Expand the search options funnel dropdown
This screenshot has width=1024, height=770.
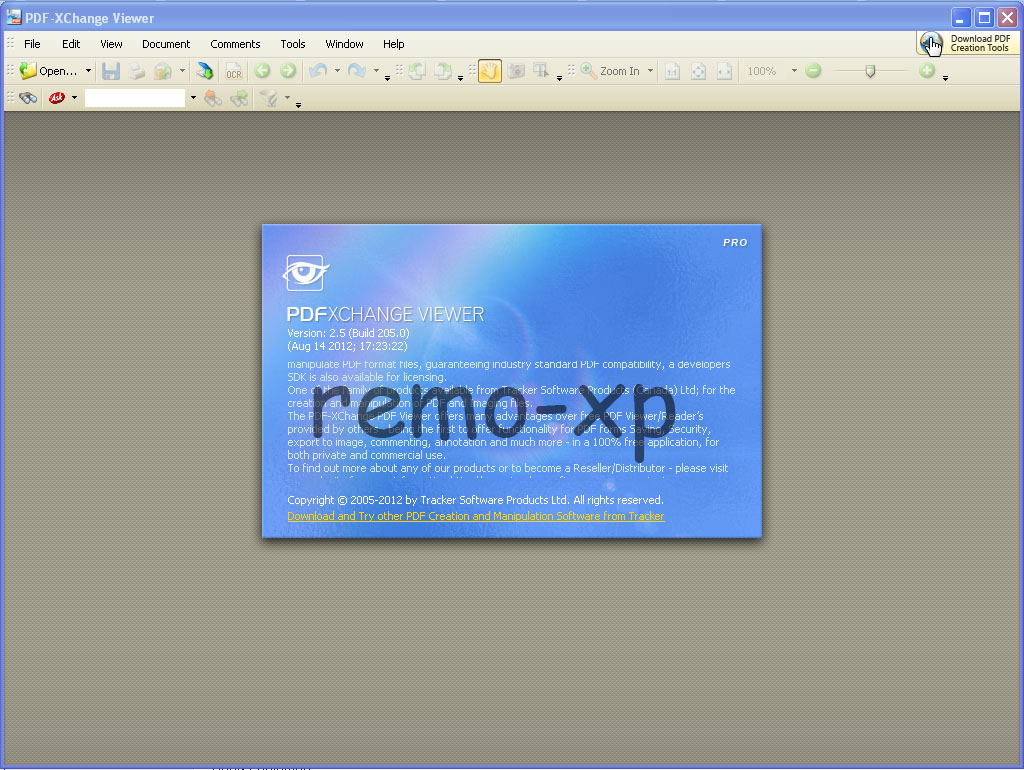tap(287, 98)
